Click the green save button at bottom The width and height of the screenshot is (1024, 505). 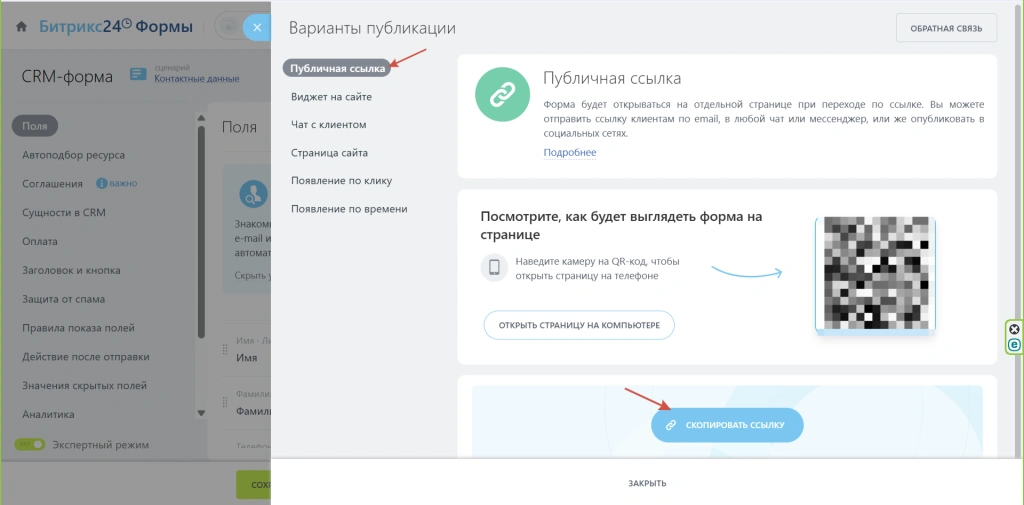(253, 485)
